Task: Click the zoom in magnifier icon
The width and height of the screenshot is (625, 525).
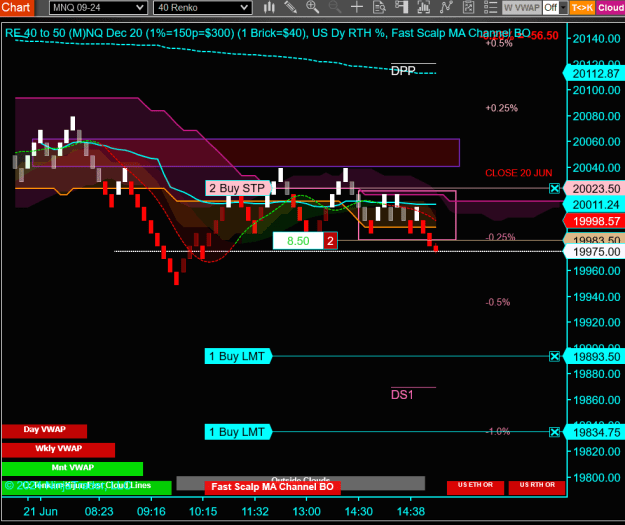Action: tap(312, 7)
